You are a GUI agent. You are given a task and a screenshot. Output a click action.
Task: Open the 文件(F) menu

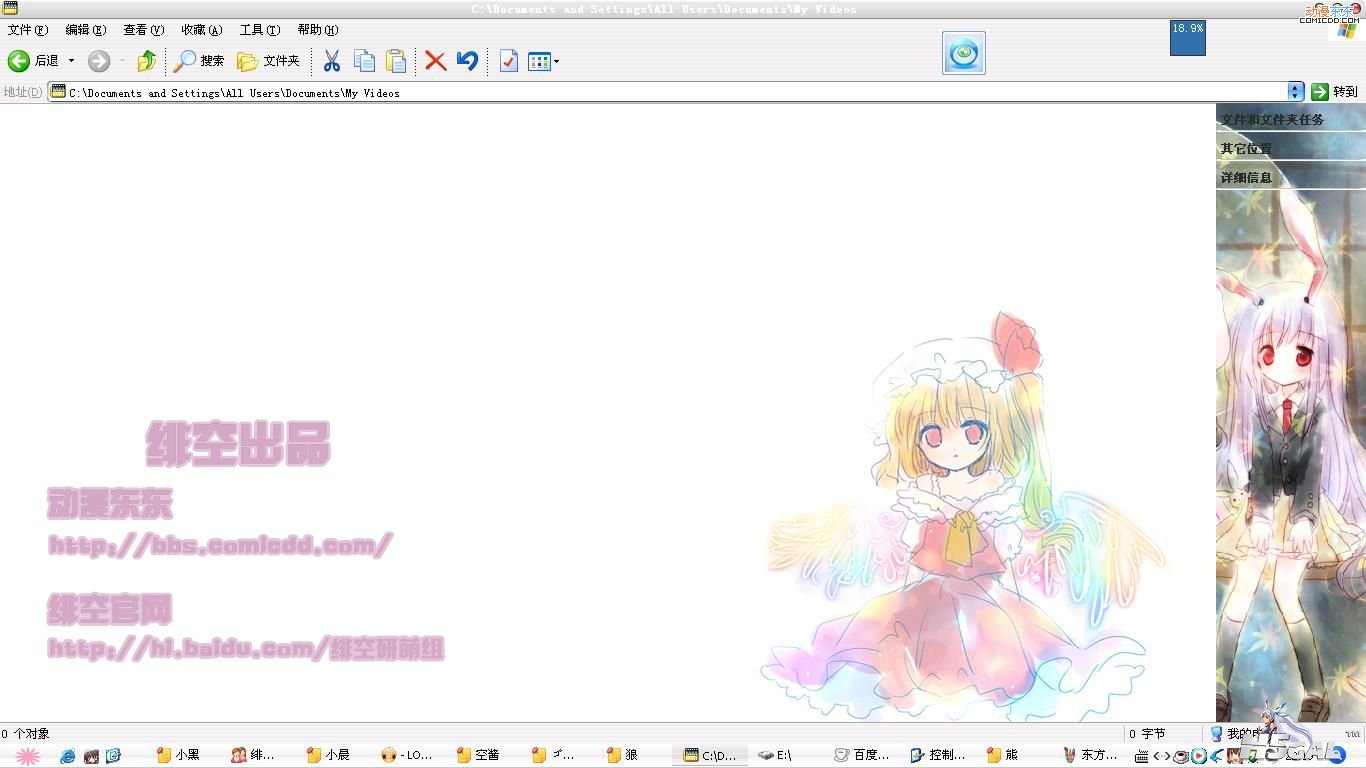[x=28, y=30]
